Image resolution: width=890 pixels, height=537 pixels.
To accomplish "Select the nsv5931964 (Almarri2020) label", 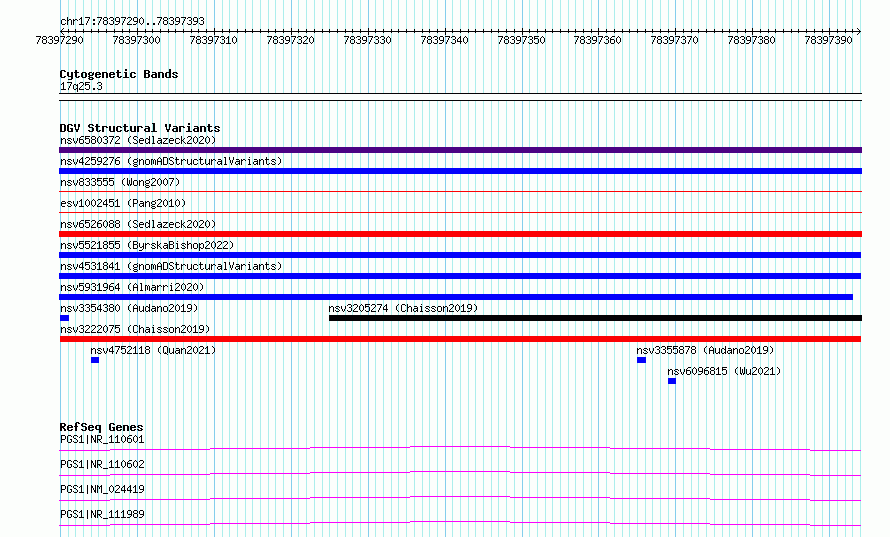I will 132,287.
